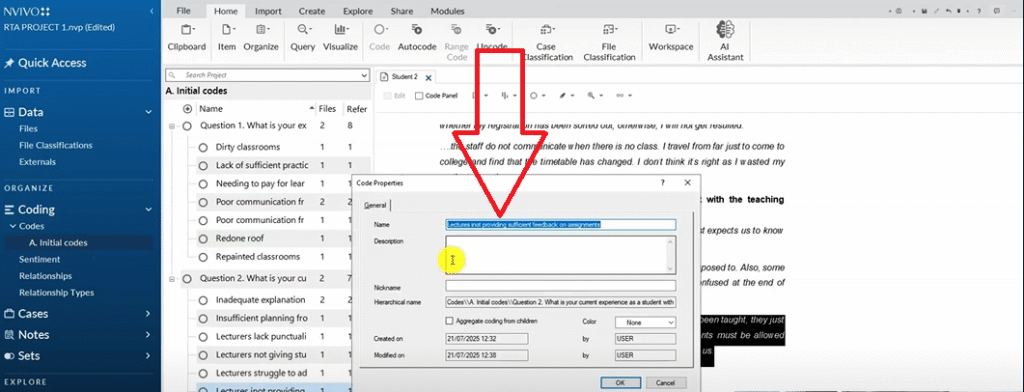Switch to the Import ribbon tab

pyautogui.click(x=268, y=11)
